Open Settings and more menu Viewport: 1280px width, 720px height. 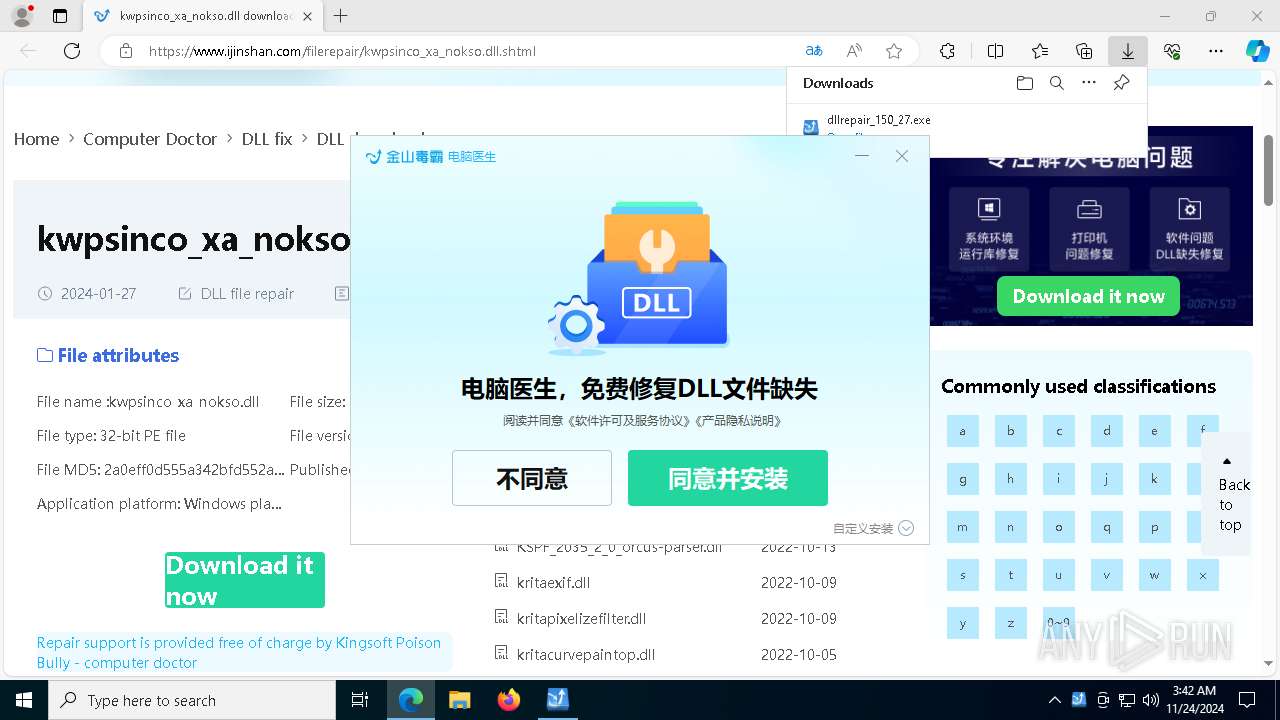coord(1216,51)
